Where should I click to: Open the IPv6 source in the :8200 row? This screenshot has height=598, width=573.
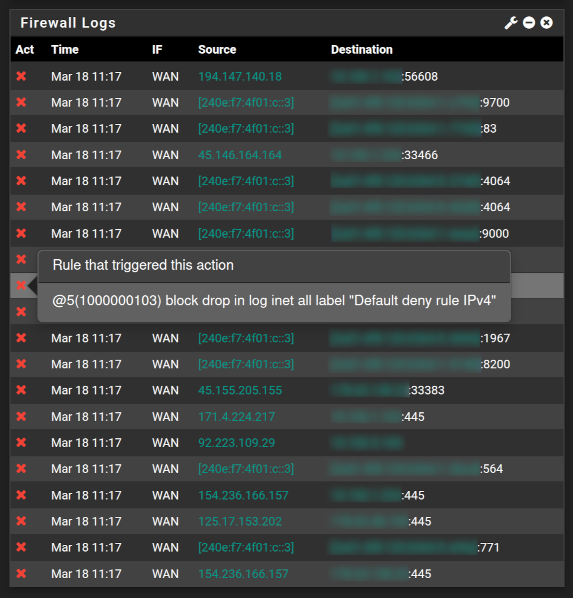(246, 364)
